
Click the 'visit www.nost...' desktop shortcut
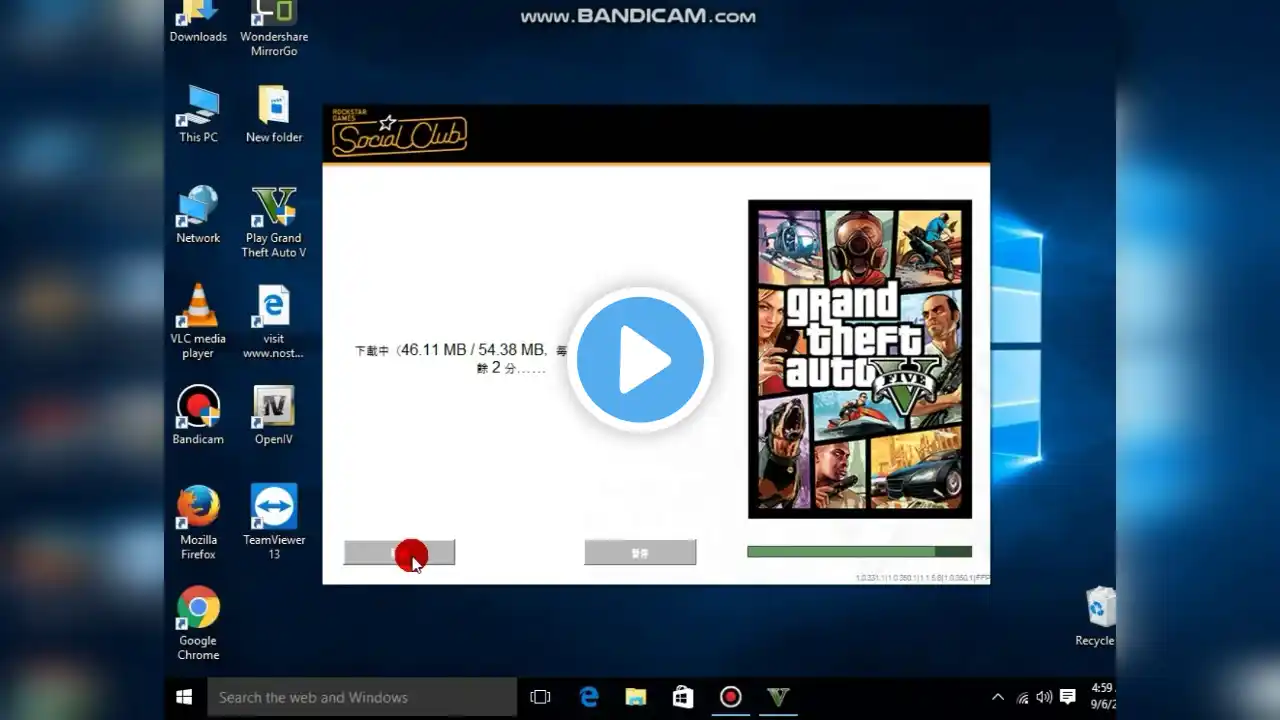273,321
